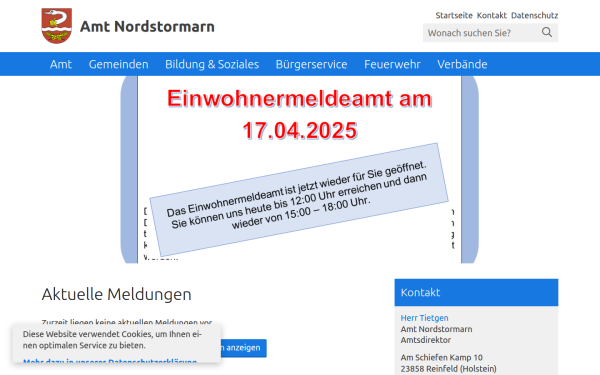The image size is (600, 375).
Task: Open the Bildung & Soziales menu
Action: pos(212,64)
